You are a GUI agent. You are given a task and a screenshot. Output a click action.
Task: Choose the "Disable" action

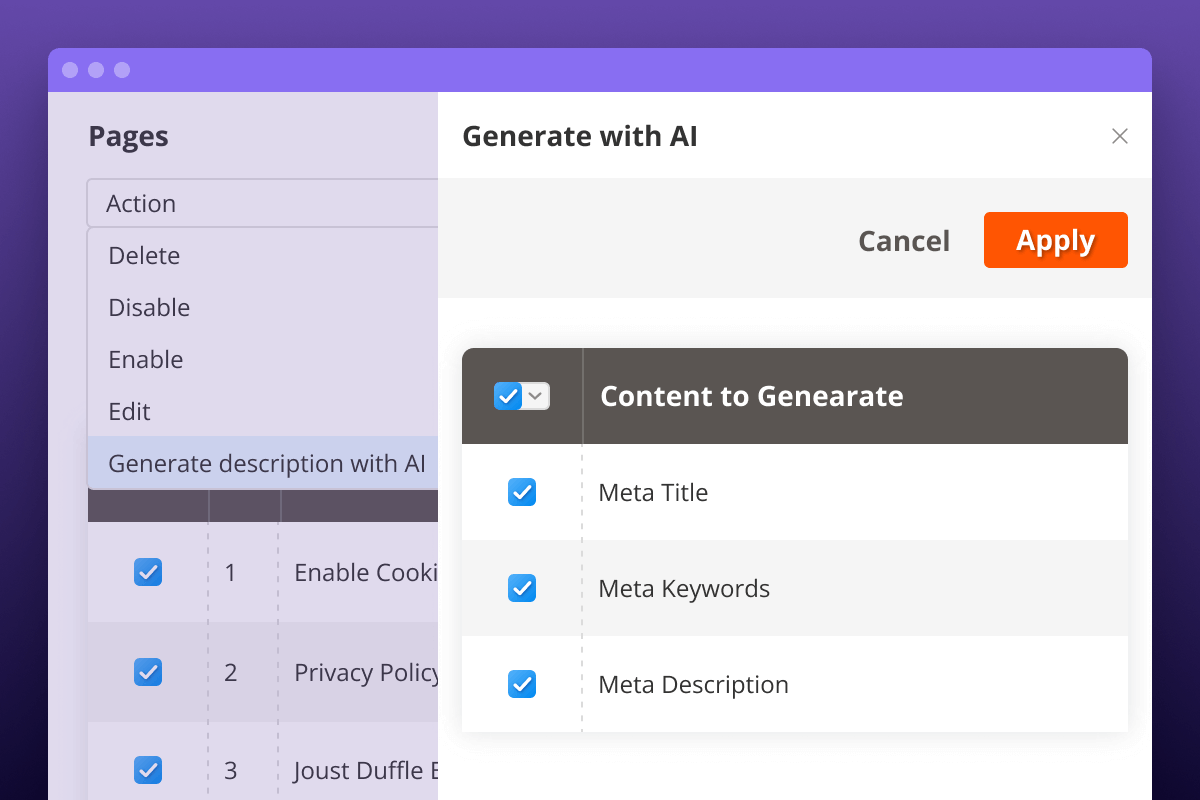149,308
